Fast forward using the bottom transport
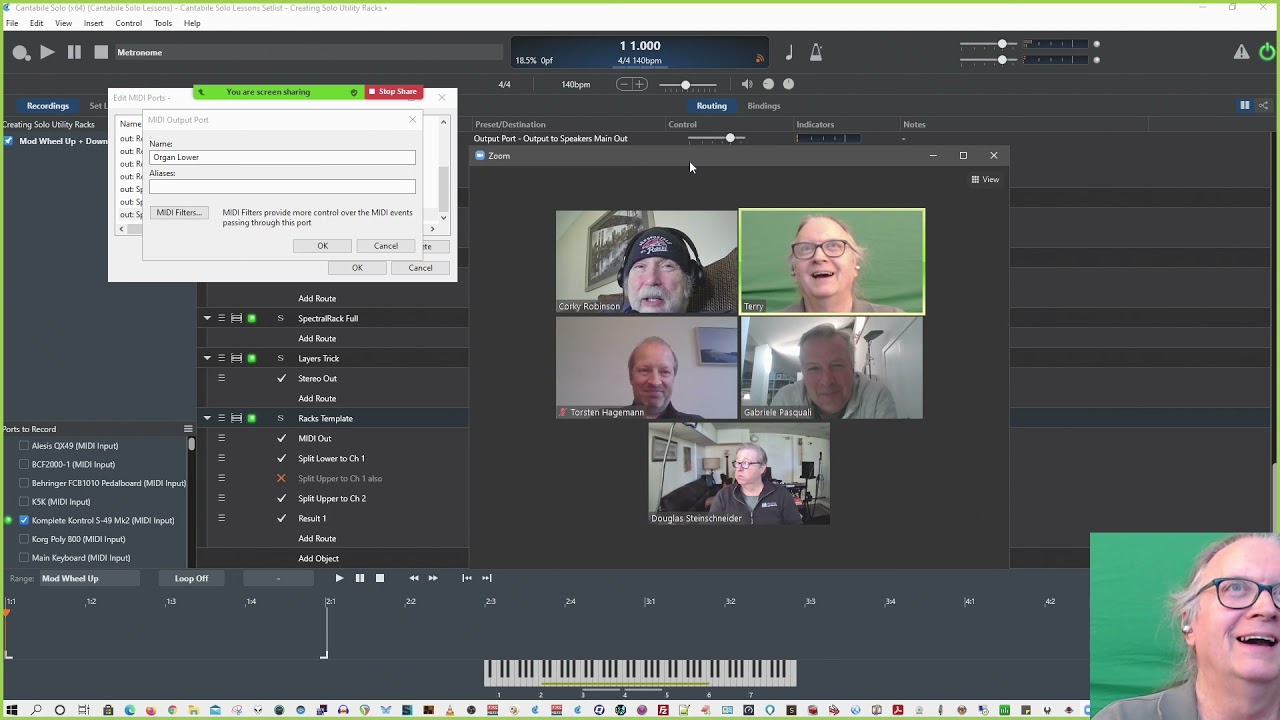Screen dimensions: 1280x720 (433, 578)
